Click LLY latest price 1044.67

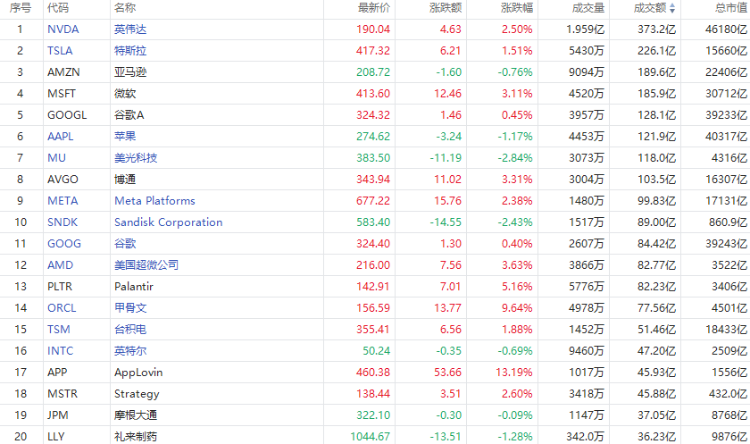click(x=370, y=437)
